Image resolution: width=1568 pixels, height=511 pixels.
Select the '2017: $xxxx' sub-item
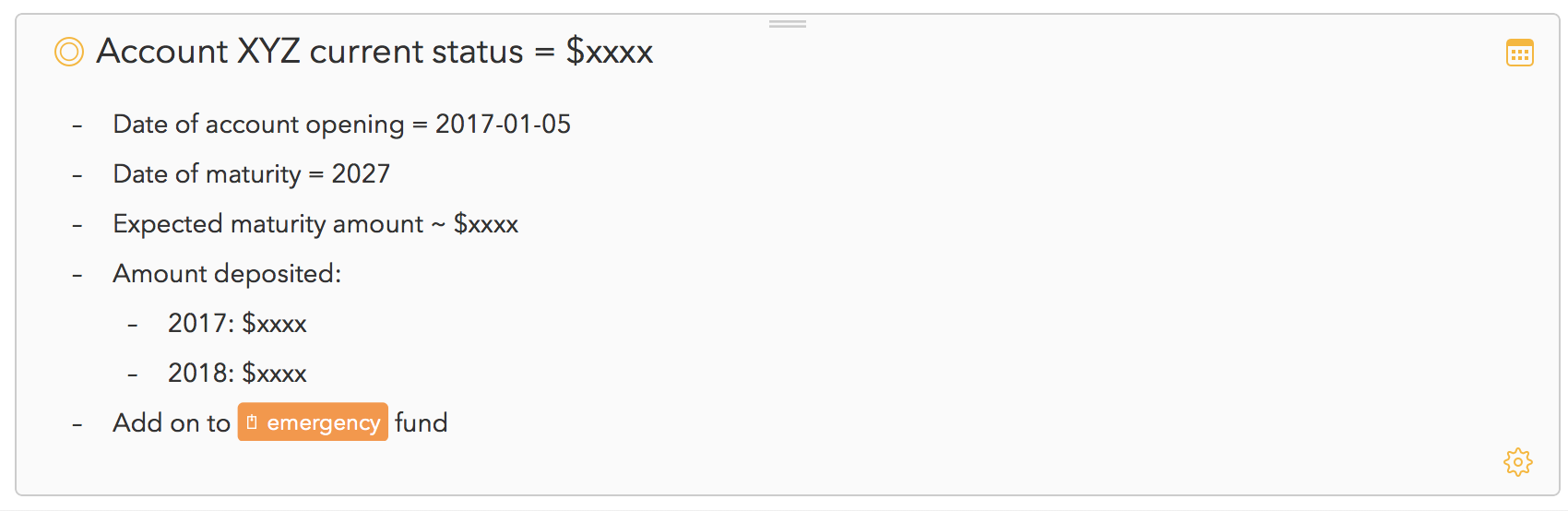pos(237,324)
